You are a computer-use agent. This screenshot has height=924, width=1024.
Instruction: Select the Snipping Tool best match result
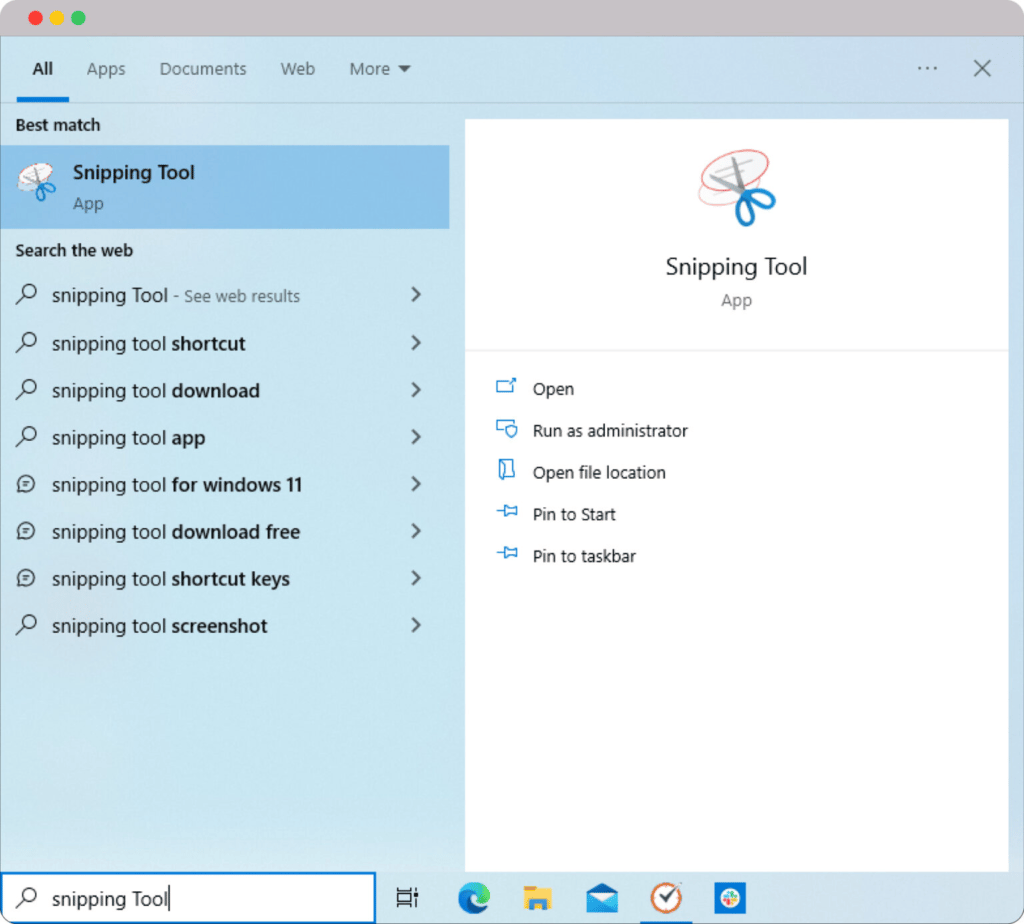click(x=224, y=187)
